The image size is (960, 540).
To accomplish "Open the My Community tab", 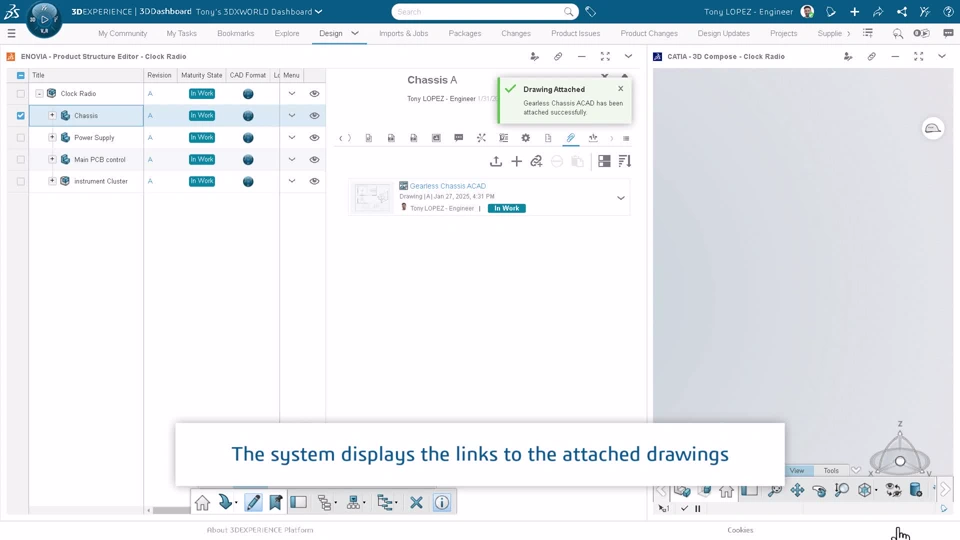I will click(x=122, y=33).
